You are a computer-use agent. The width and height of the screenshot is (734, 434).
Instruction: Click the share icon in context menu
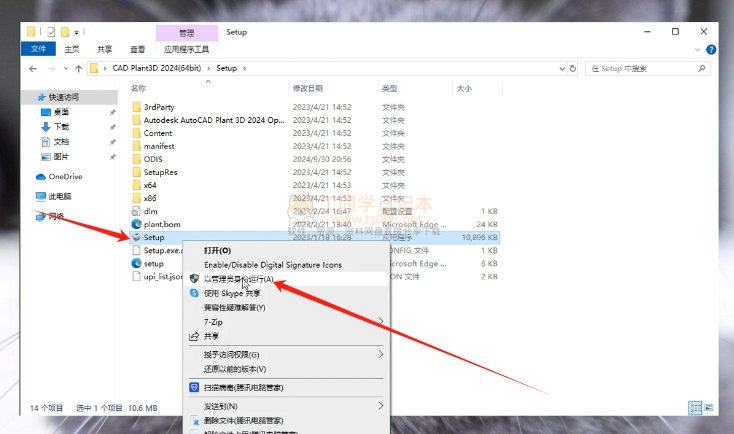(x=194, y=336)
